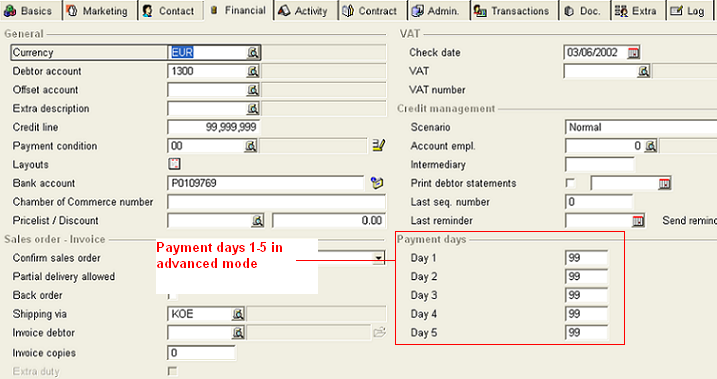This screenshot has height=379, width=717.
Task: Toggle the Extra duty checkbox
Action: pos(172,371)
